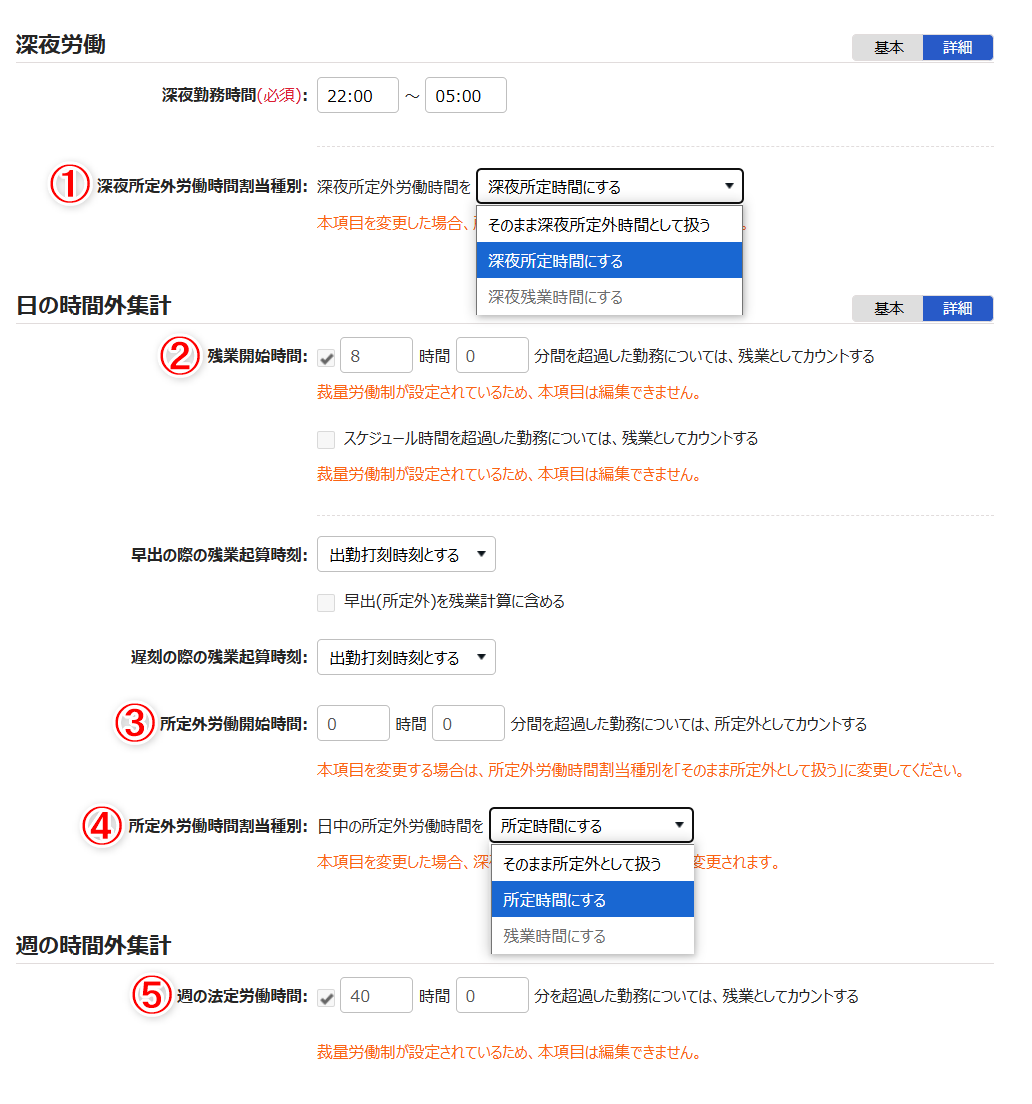Open the 早出の際の残業起算時刻 dropdown
1032x1104 pixels.
click(405, 554)
